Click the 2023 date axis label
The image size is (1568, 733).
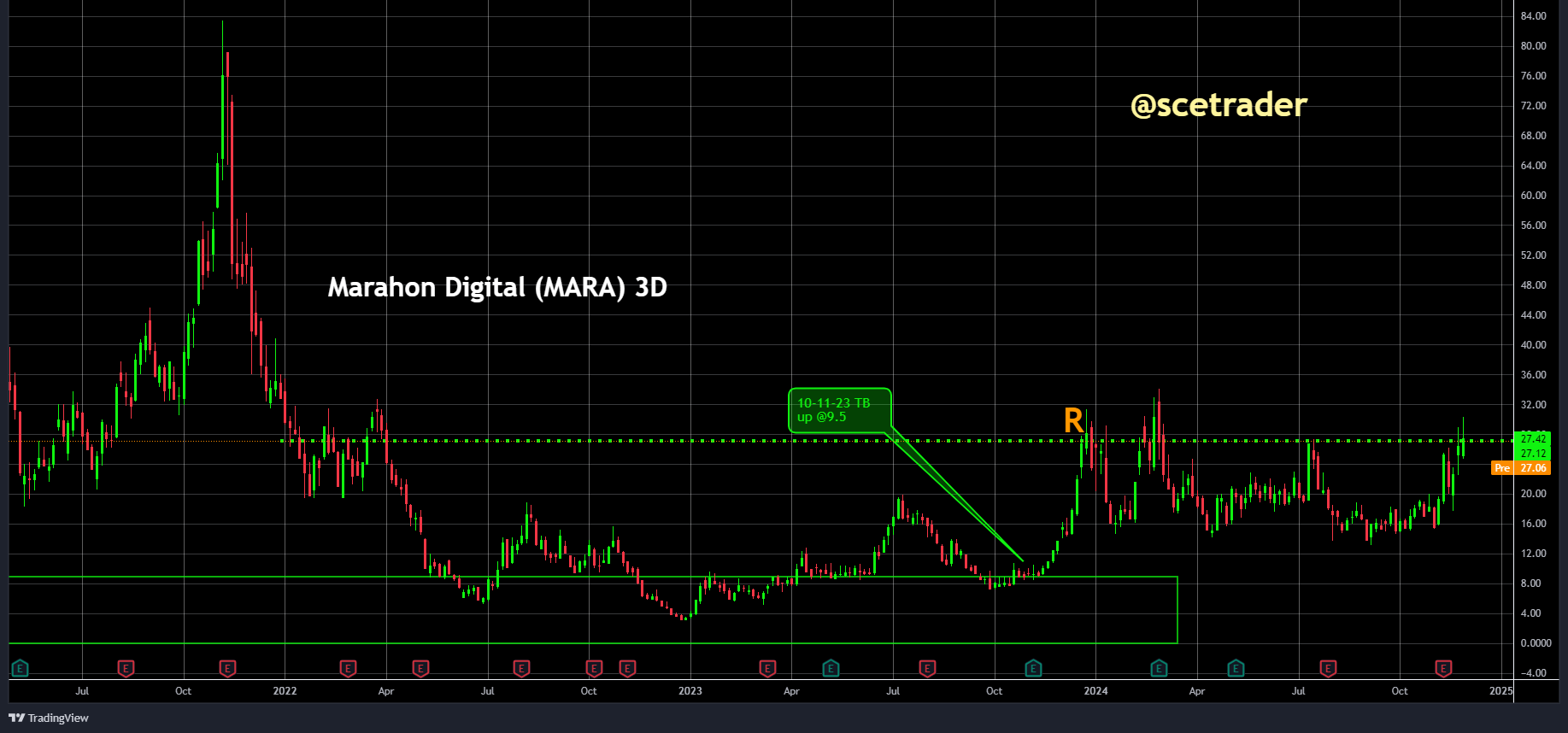pos(690,691)
